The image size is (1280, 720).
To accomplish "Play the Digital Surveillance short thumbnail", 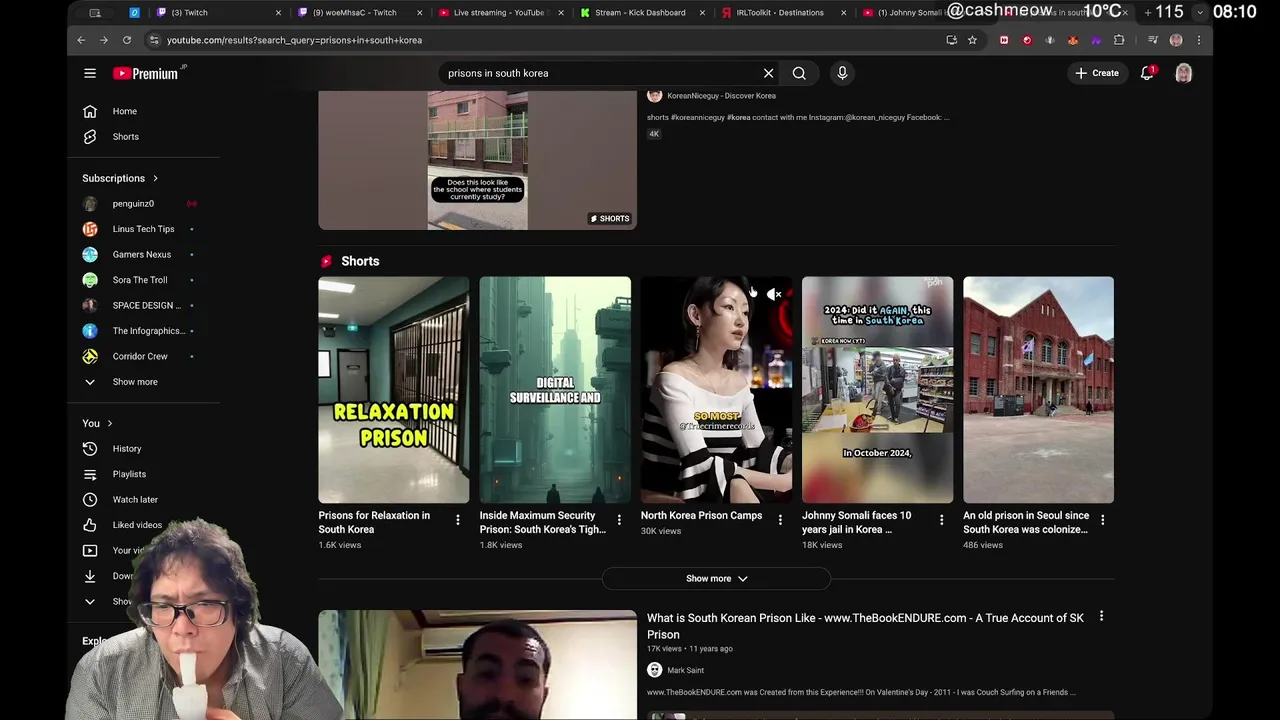I will click(555, 390).
